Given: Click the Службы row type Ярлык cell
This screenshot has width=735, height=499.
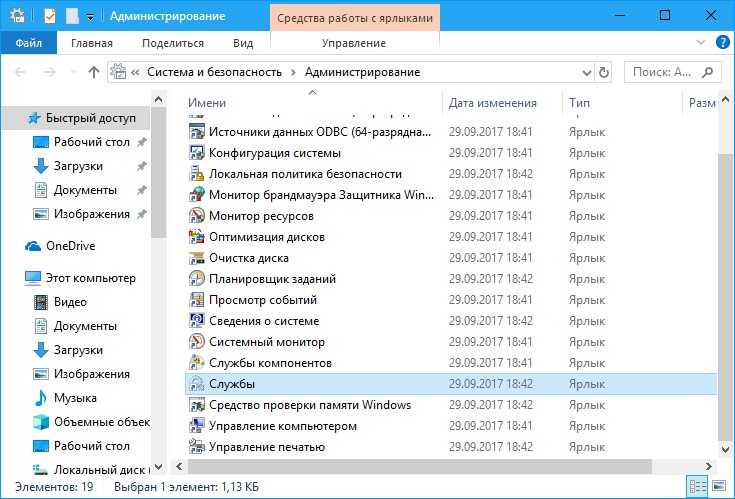Looking at the screenshot, I should tap(587, 384).
